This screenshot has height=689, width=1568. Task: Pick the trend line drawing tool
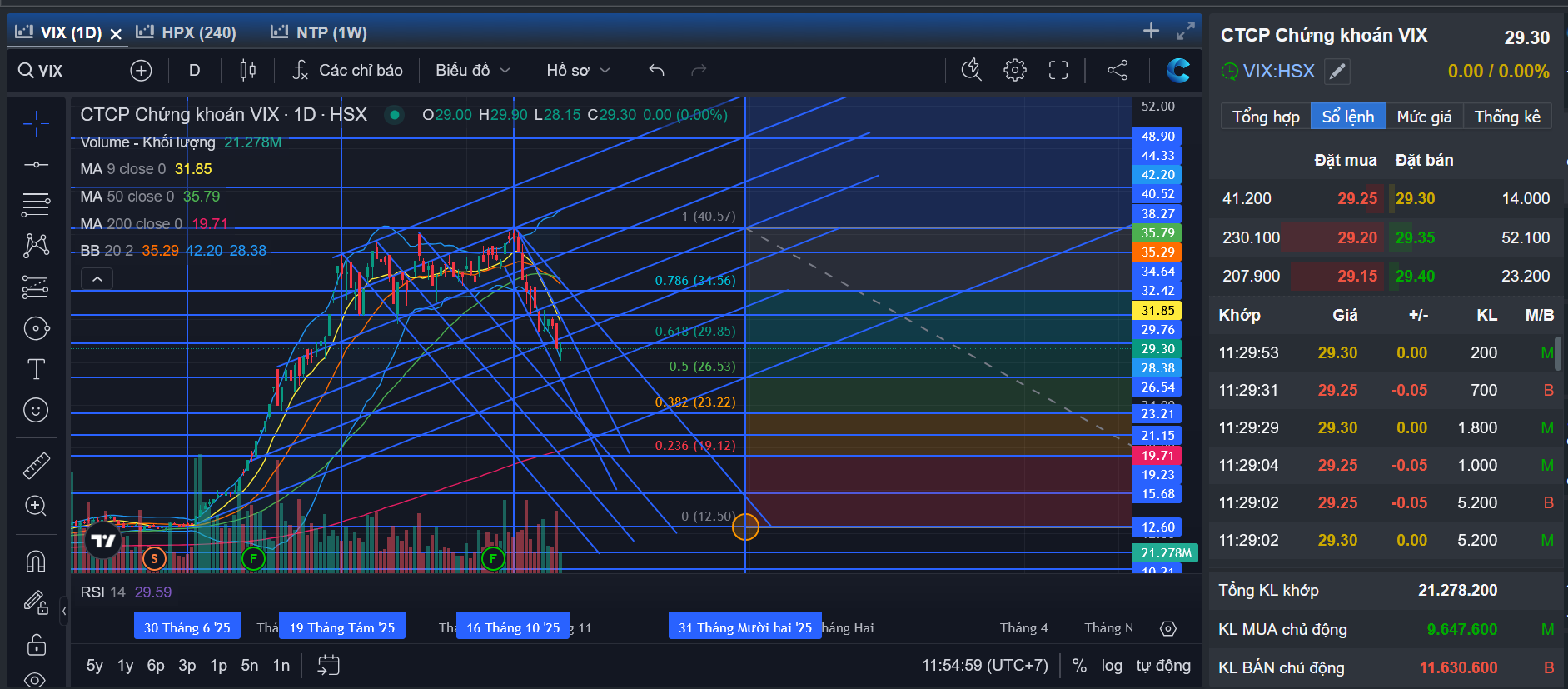point(36,165)
